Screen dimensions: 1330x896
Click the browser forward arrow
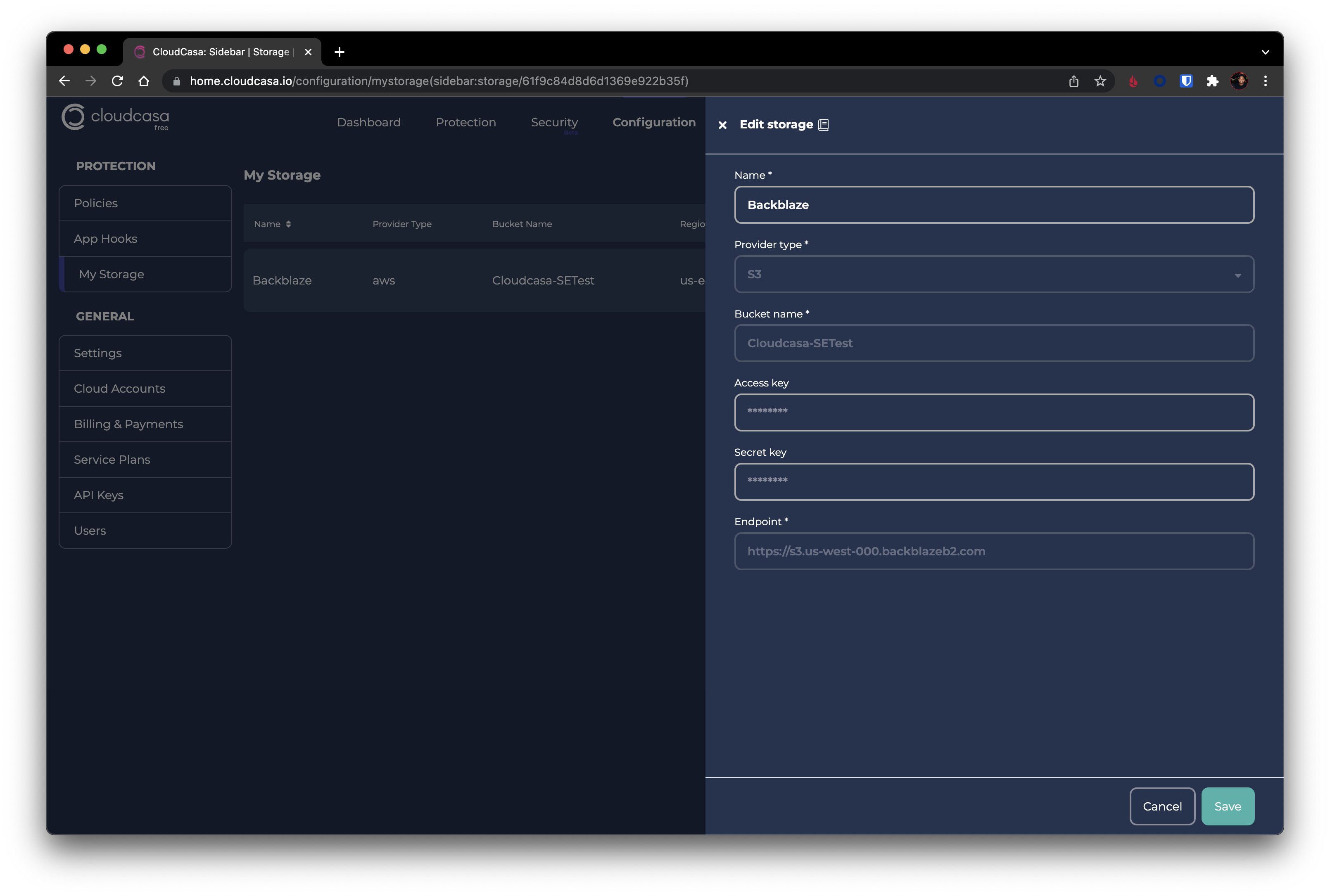point(91,81)
